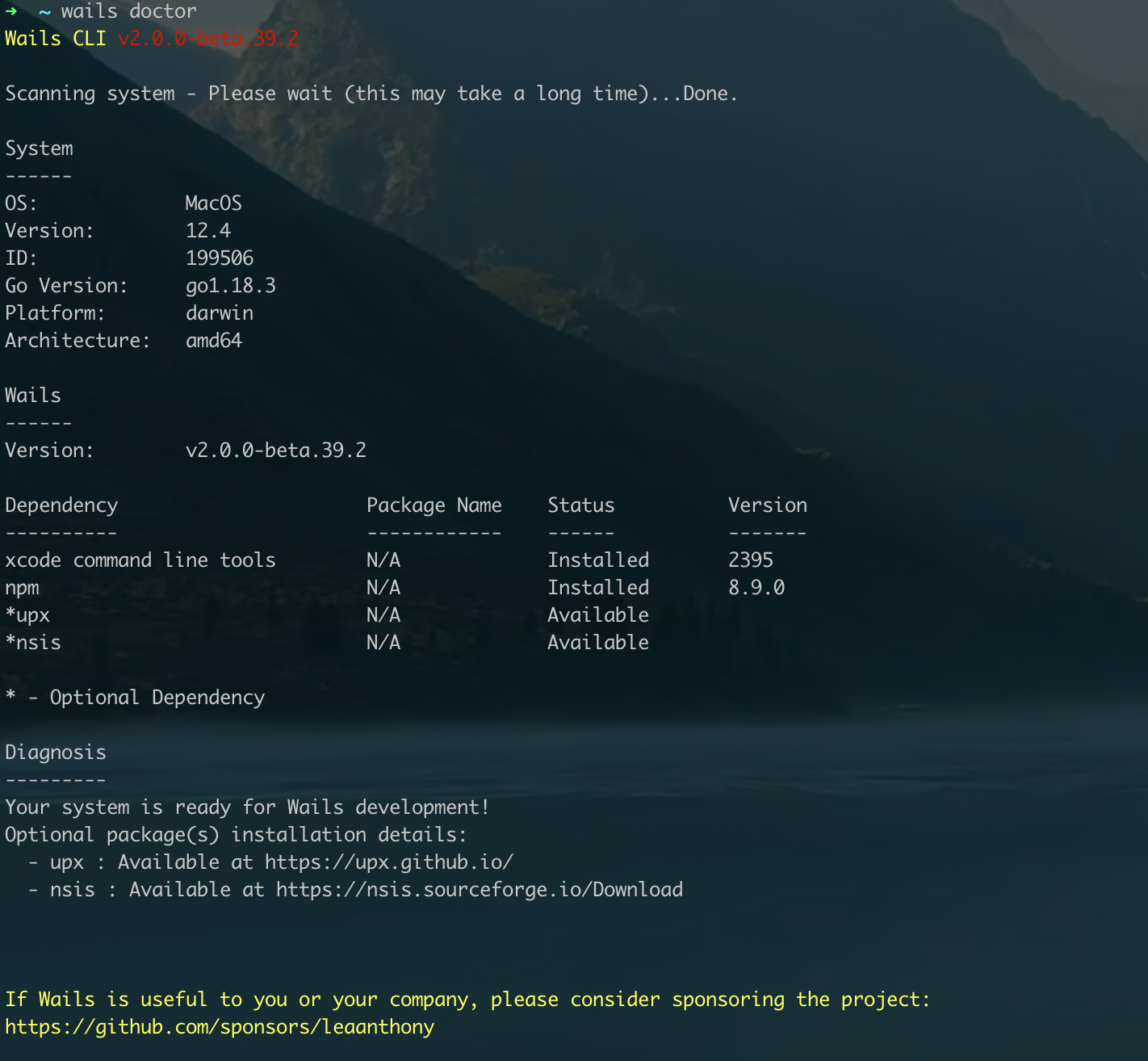The height and width of the screenshot is (1061, 1148).
Task: Select the npm version 8.9.0
Action: 756,587
